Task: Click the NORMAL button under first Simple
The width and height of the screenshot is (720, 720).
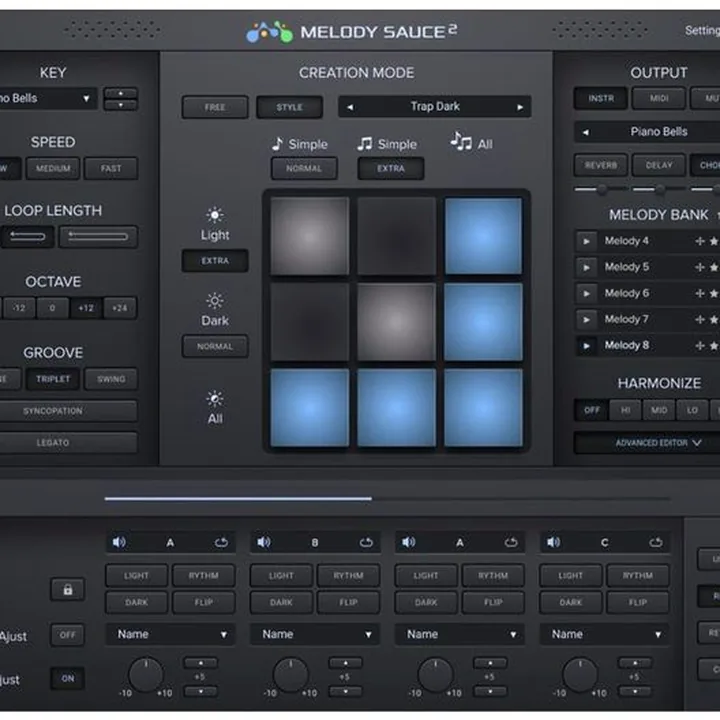Action: coord(304,169)
